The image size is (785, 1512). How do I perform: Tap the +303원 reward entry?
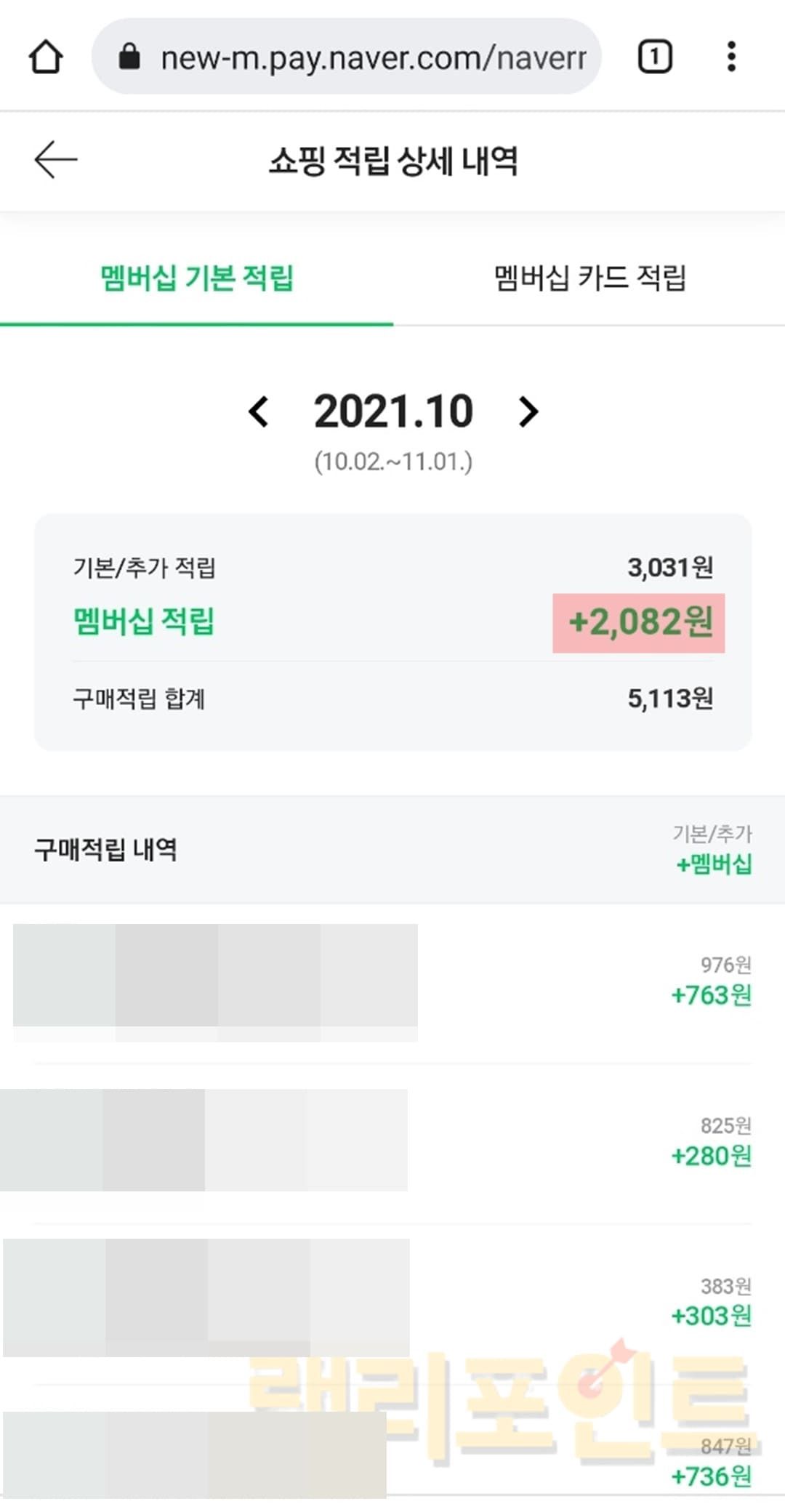711,1316
